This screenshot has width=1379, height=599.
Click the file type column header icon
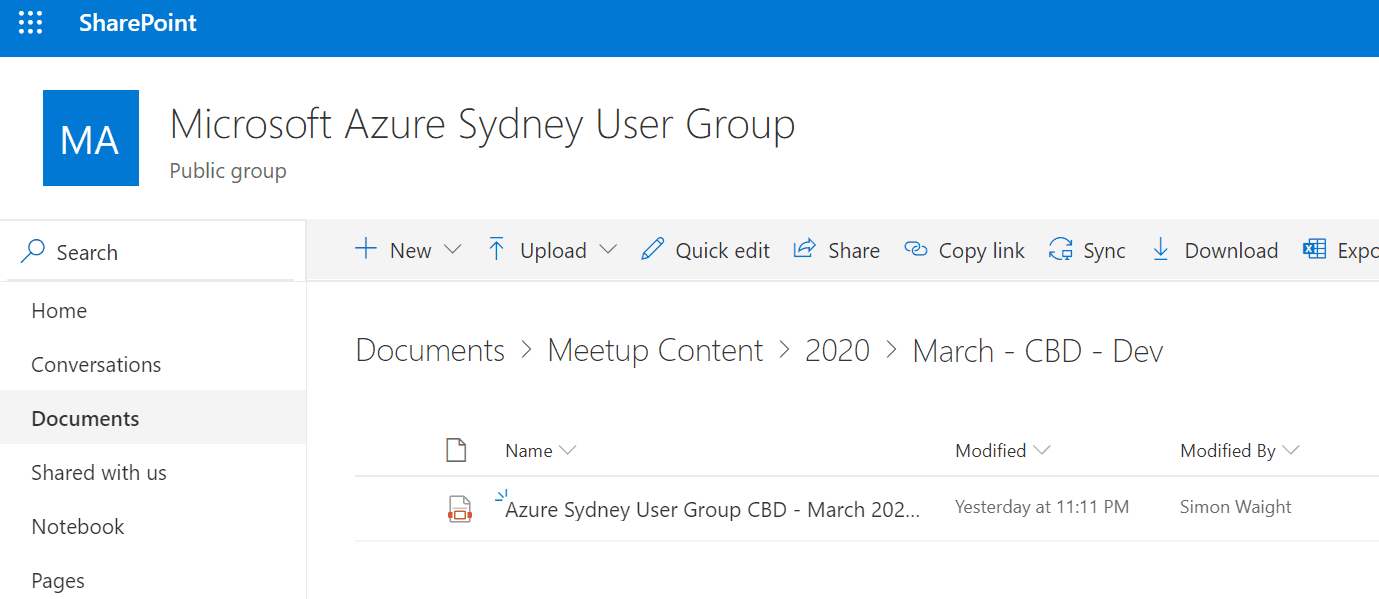tap(456, 450)
